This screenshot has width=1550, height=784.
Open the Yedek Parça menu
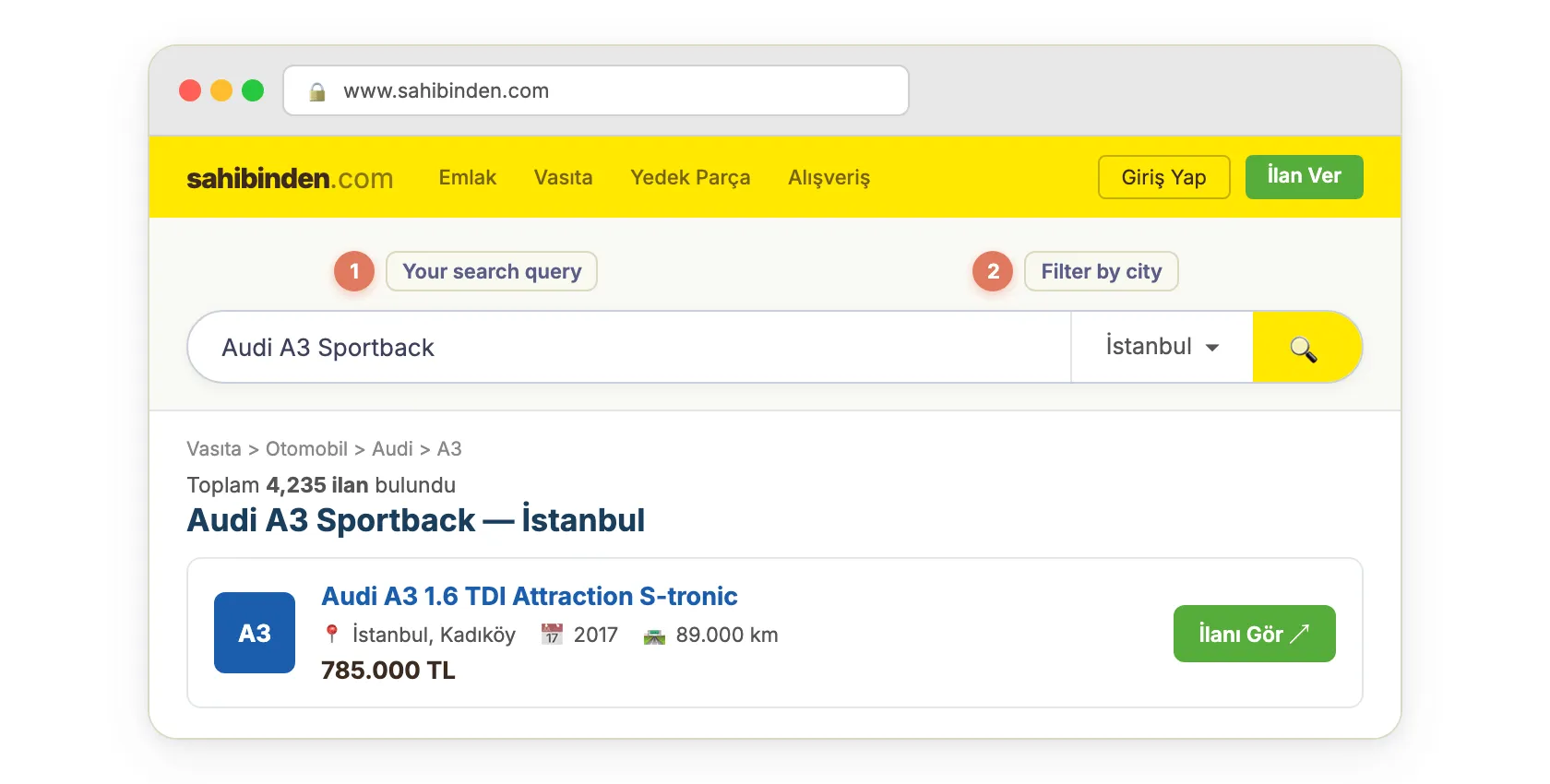pyautogui.click(x=690, y=177)
